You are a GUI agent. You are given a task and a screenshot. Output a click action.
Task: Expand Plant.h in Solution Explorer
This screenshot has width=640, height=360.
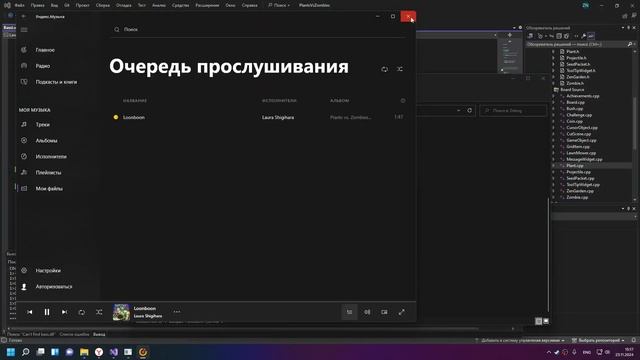554,51
